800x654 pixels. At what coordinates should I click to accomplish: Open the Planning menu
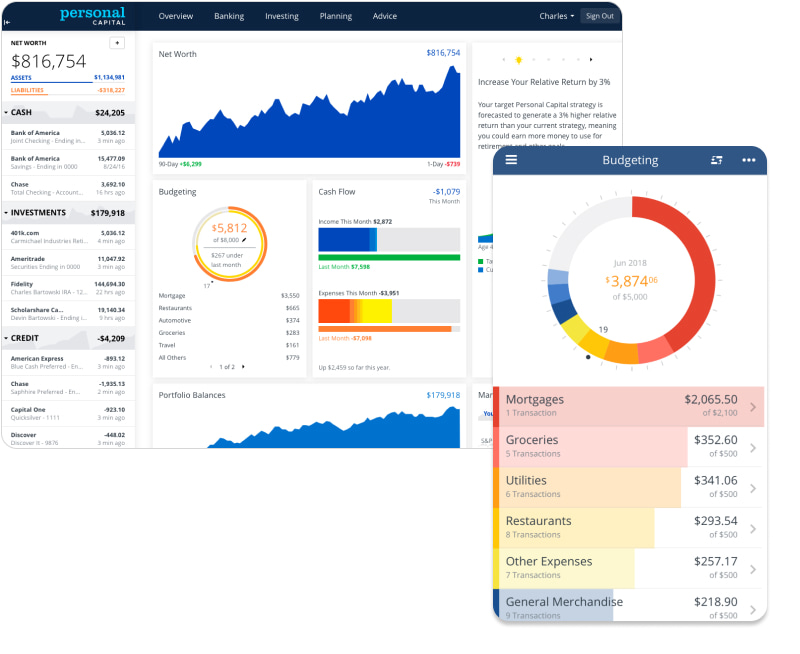click(x=336, y=16)
